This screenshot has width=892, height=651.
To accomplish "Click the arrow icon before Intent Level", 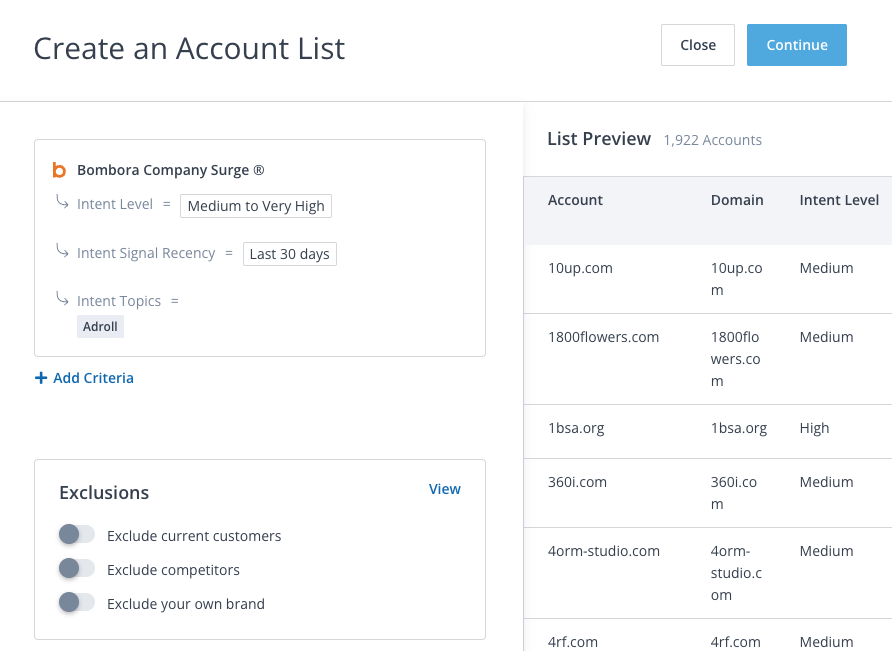I will tap(63, 203).
